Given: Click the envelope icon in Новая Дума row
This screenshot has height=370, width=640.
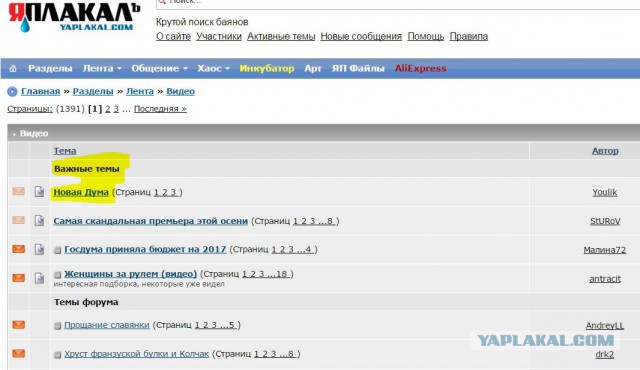Looking at the screenshot, I should click(x=18, y=191).
